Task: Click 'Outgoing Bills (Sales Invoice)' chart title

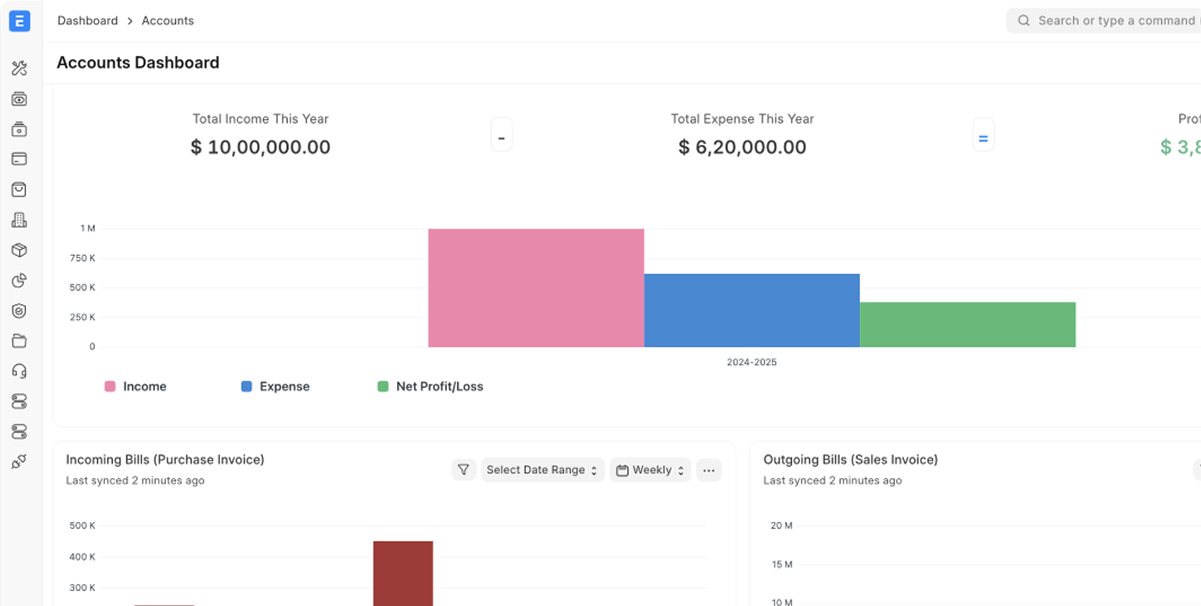Action: (851, 460)
